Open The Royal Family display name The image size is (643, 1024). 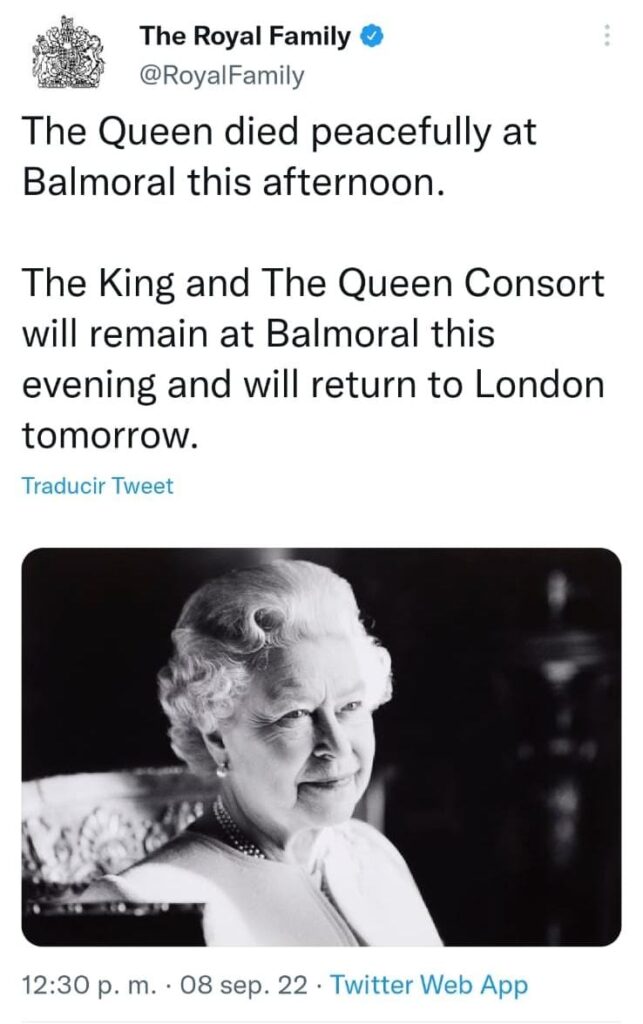[245, 37]
